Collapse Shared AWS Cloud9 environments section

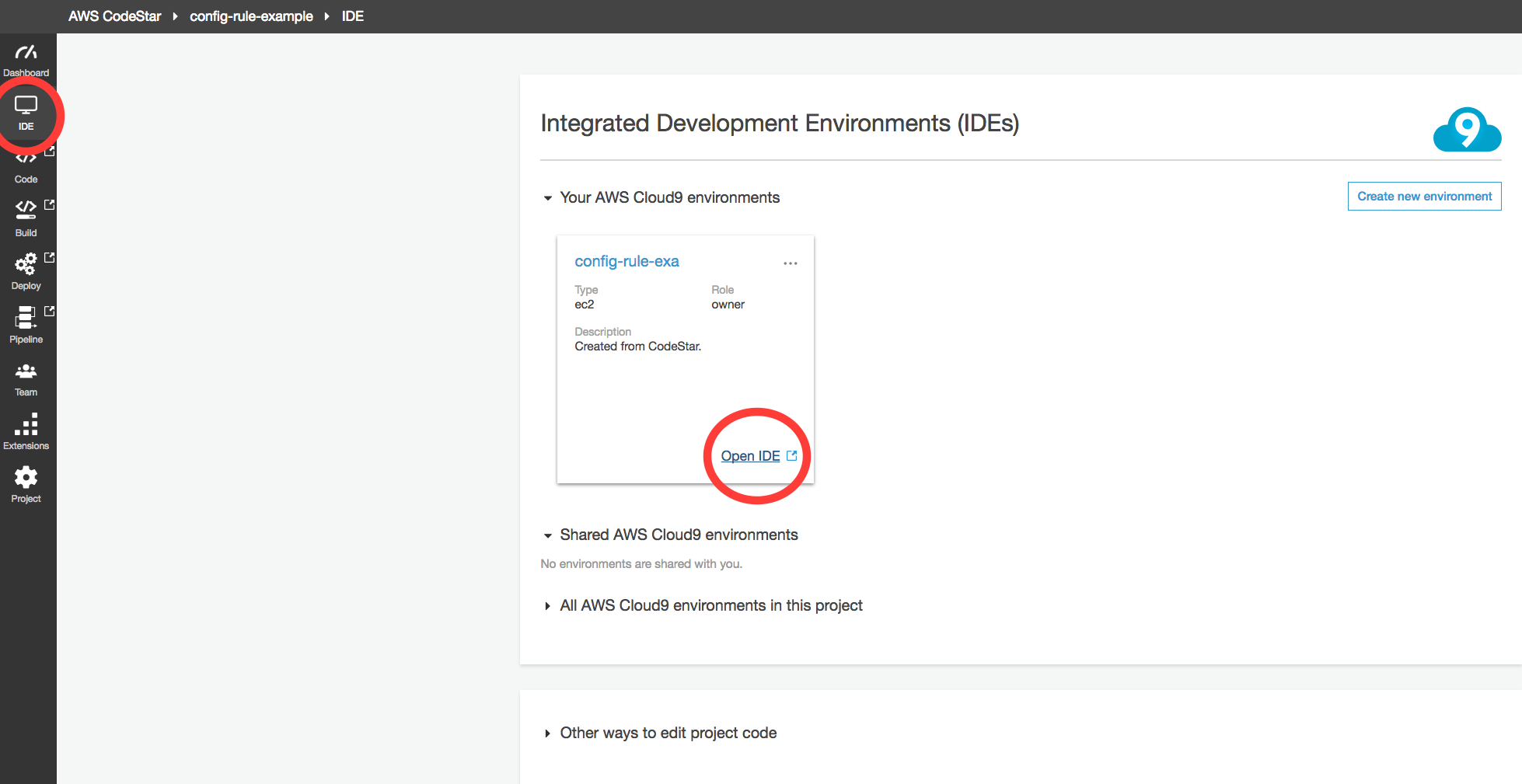(x=548, y=535)
